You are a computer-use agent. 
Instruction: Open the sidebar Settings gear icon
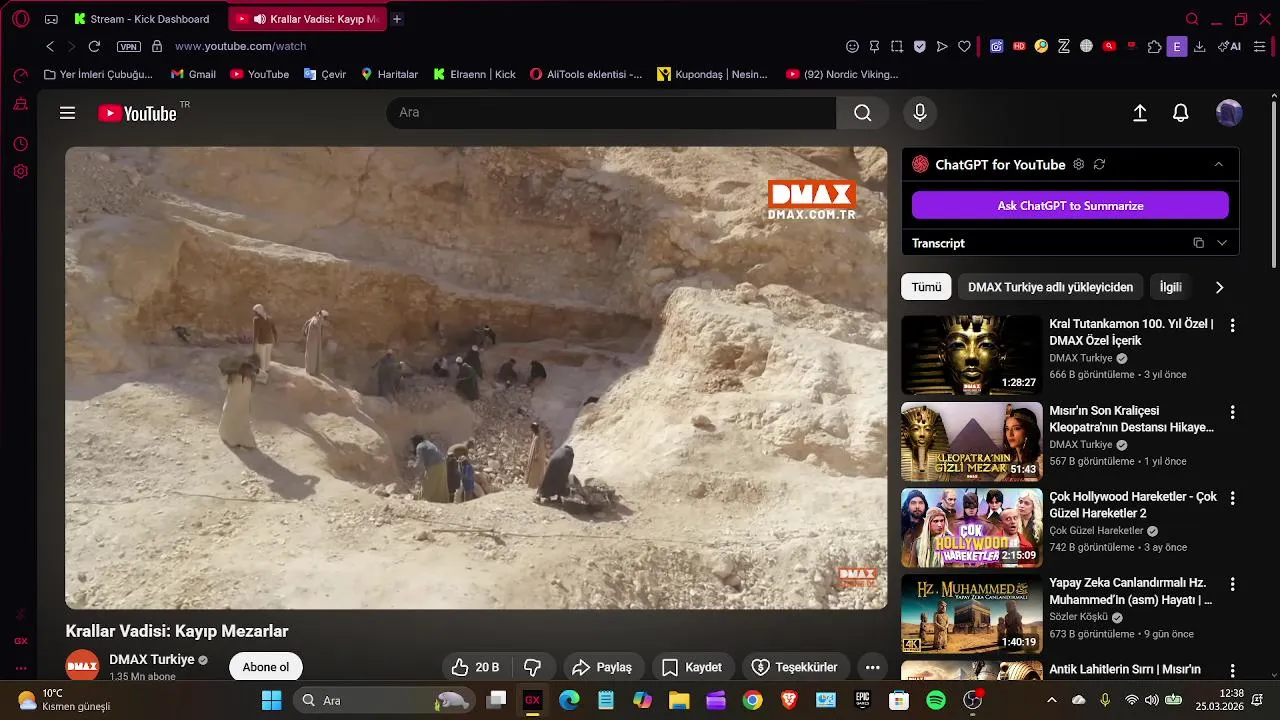click(x=20, y=171)
